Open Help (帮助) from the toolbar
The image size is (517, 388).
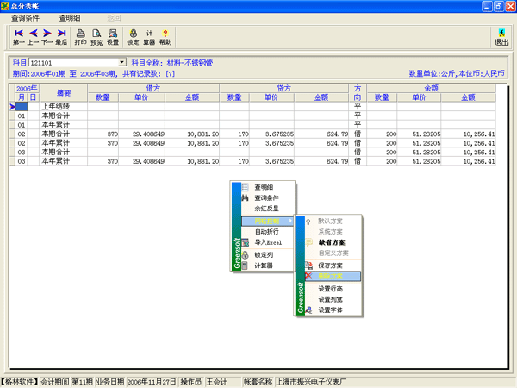coord(165,37)
